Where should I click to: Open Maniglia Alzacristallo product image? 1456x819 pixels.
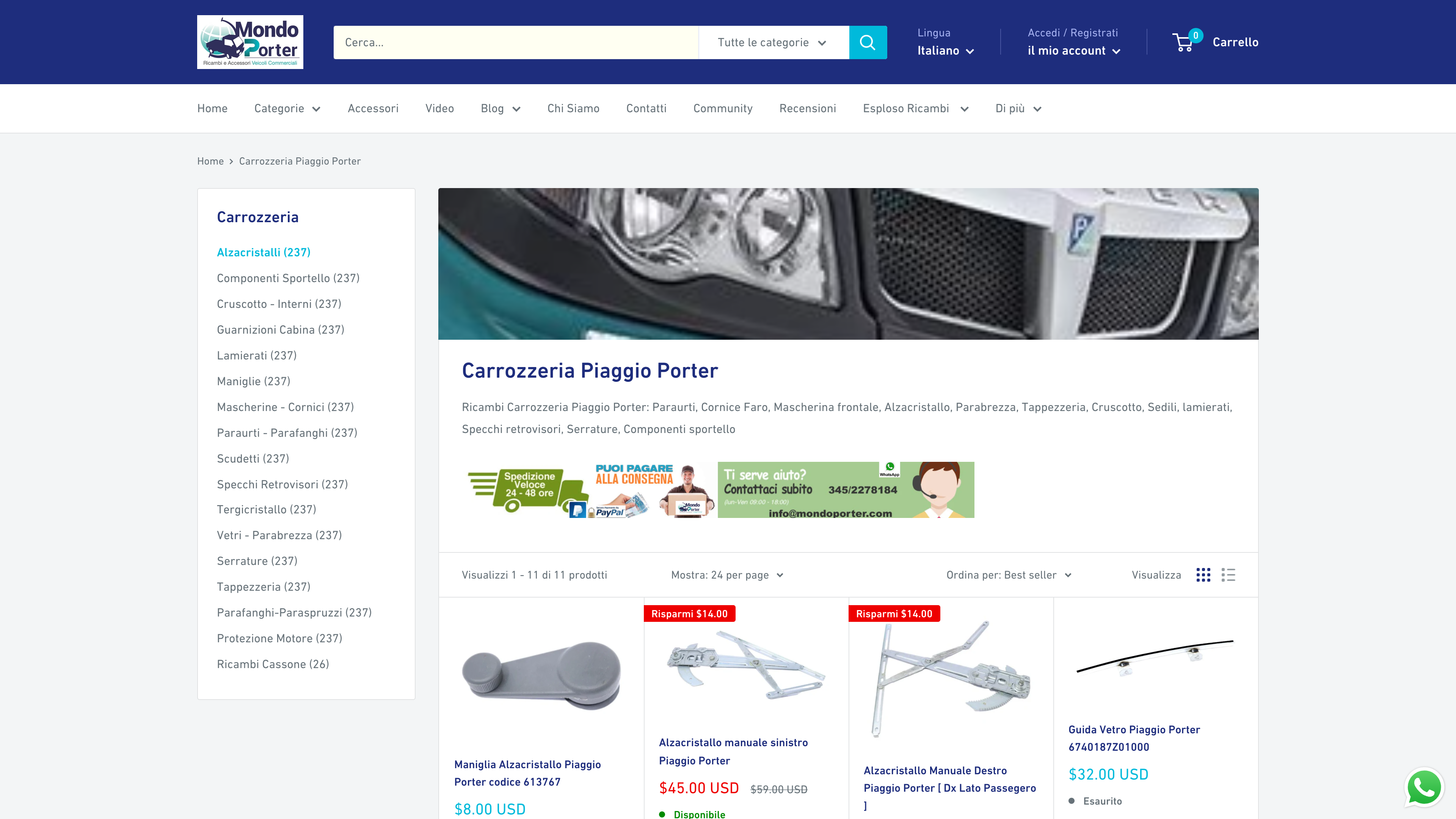pyautogui.click(x=541, y=676)
